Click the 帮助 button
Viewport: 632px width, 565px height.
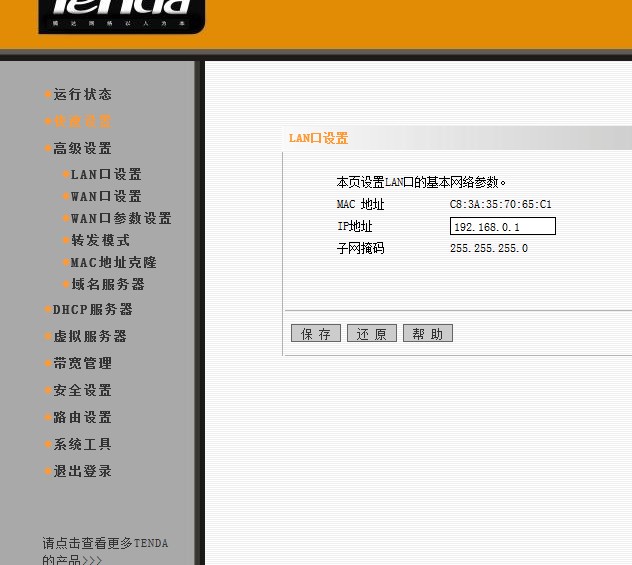pyautogui.click(x=428, y=333)
